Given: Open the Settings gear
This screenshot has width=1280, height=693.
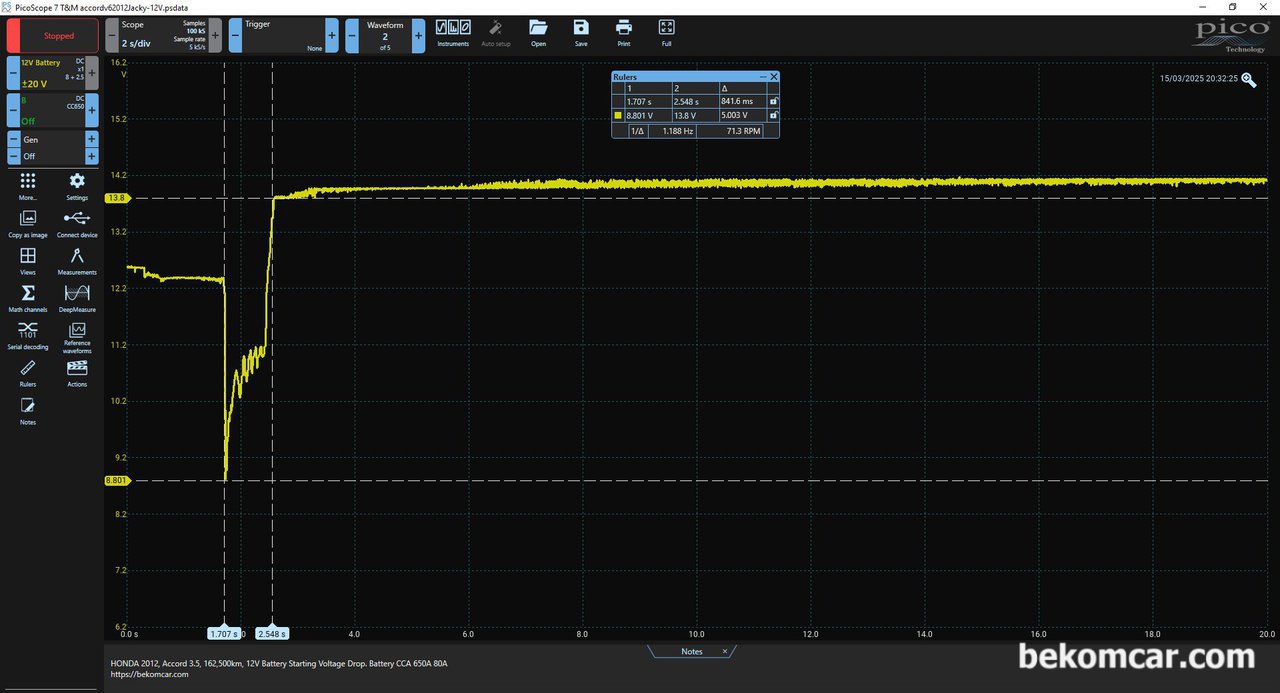Looking at the screenshot, I should tap(77, 186).
